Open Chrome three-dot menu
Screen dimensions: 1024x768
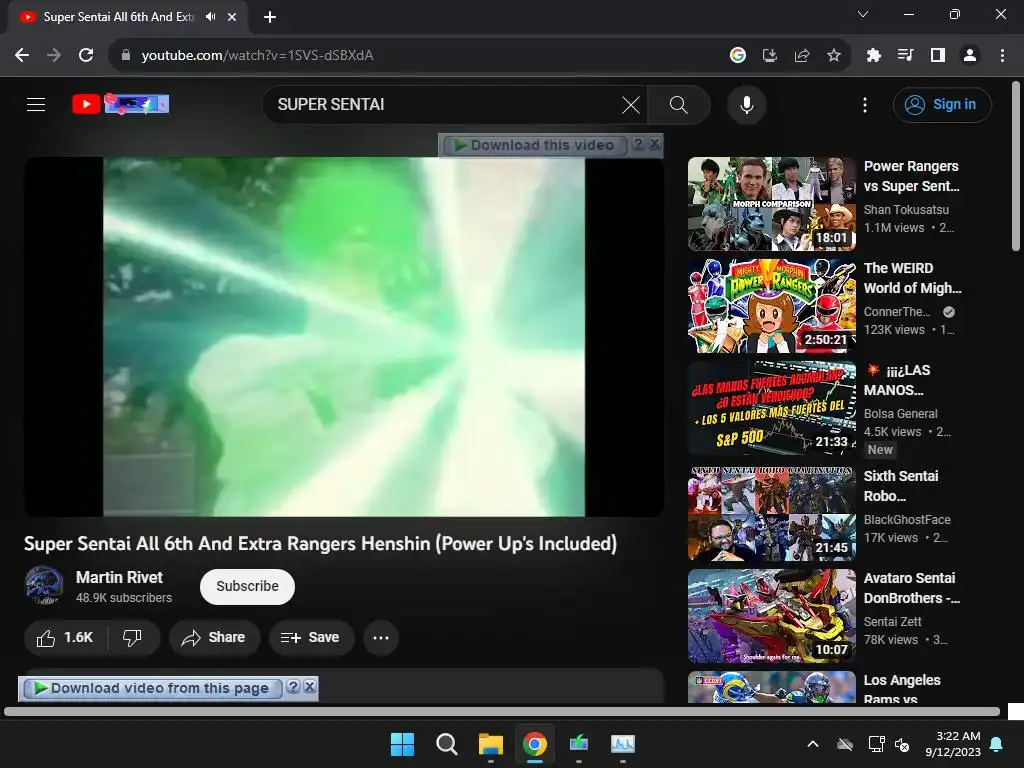(x=1002, y=56)
